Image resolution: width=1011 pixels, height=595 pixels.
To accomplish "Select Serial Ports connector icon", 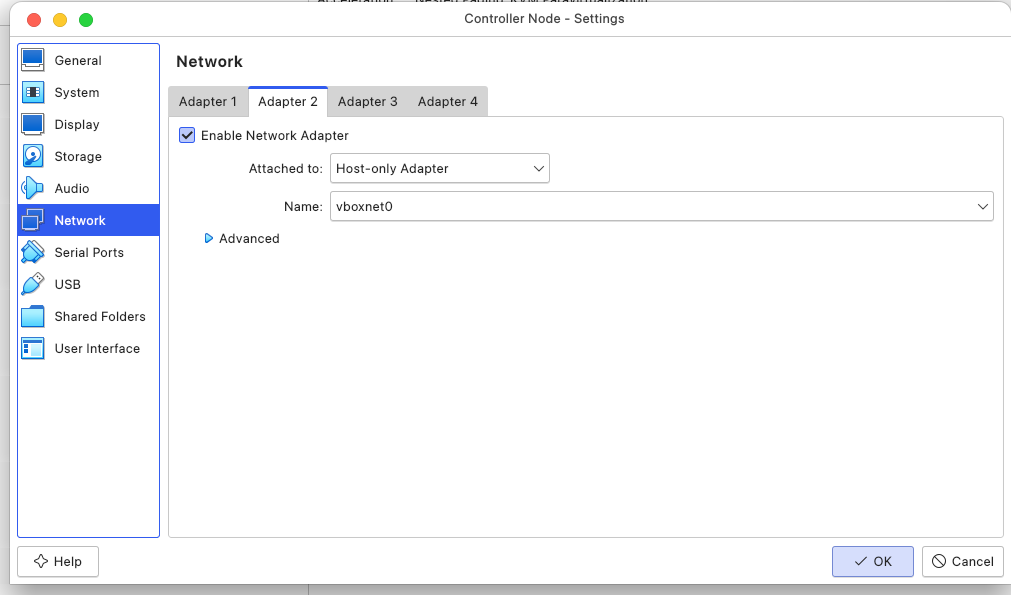I will point(33,252).
